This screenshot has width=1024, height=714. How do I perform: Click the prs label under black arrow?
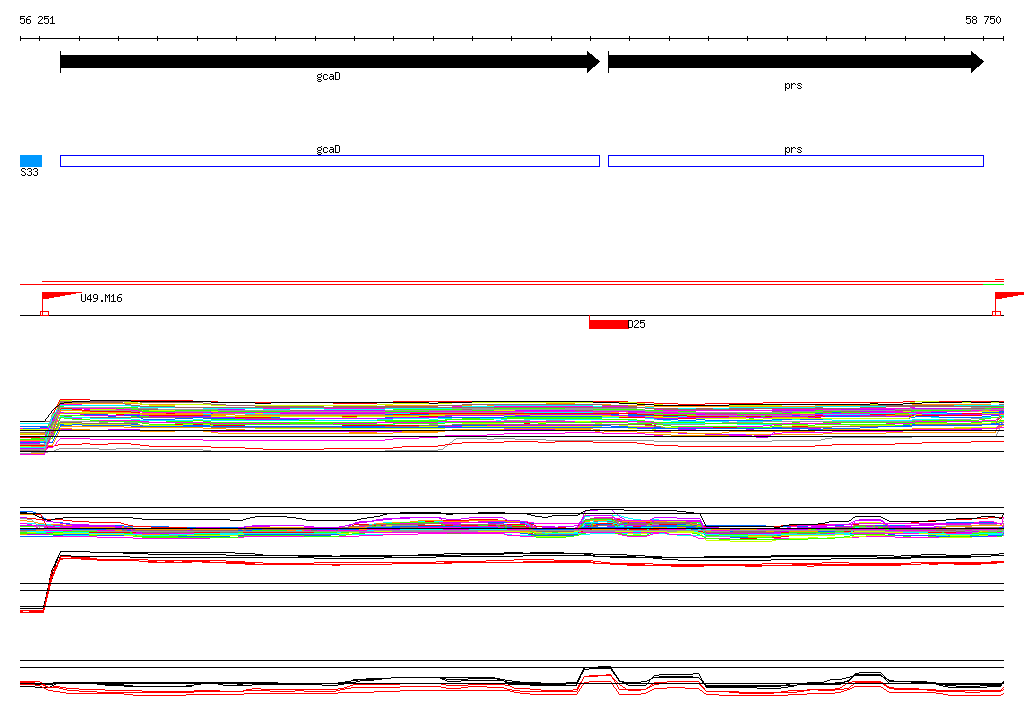tap(793, 86)
